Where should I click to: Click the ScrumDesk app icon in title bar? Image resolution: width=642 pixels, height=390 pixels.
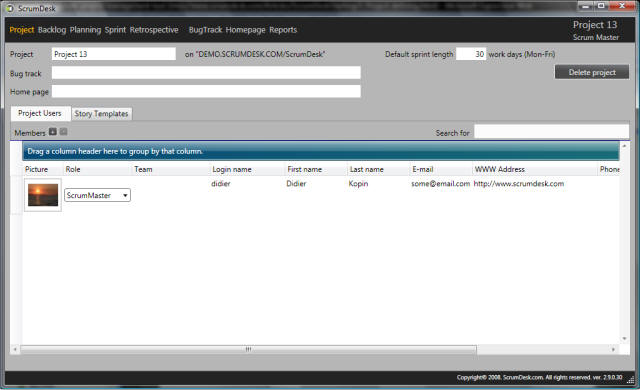[9, 8]
